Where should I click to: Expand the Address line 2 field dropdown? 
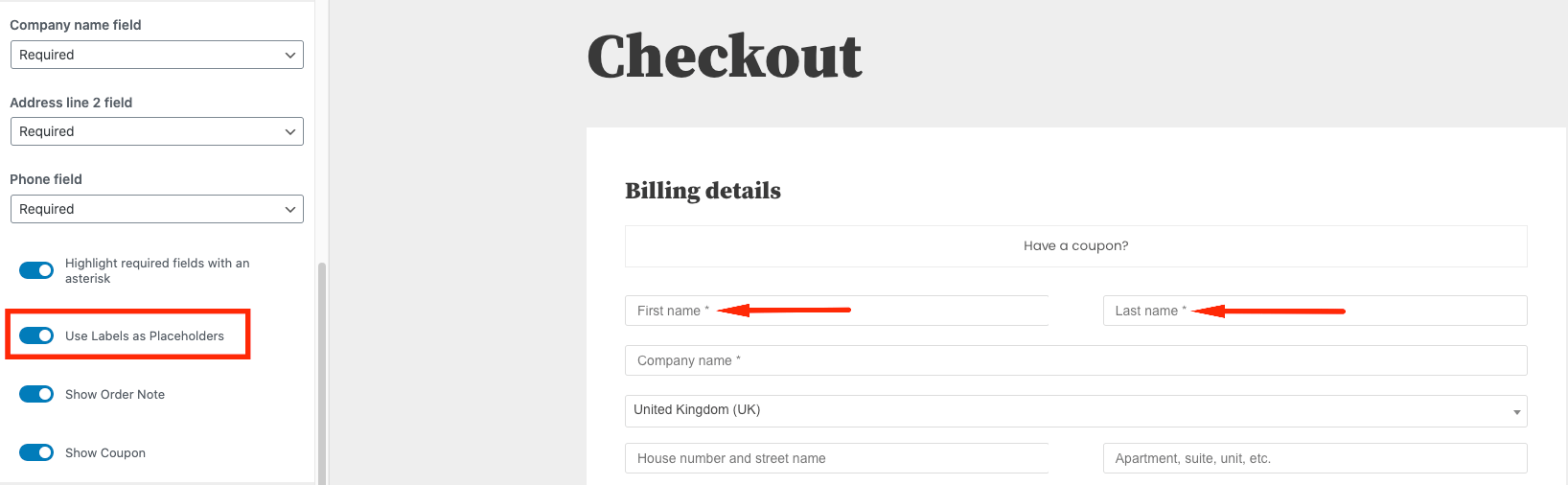156,131
